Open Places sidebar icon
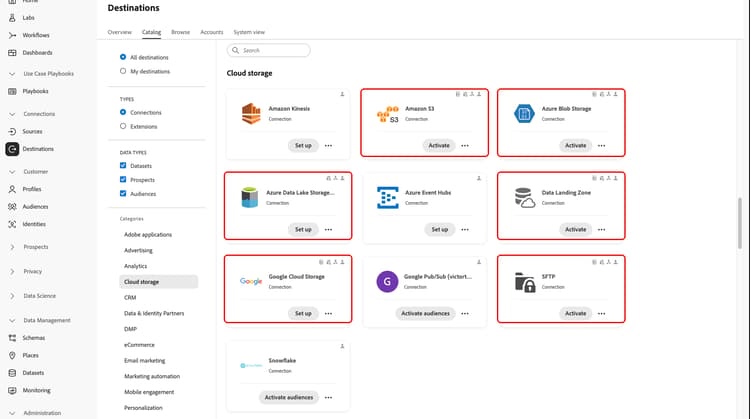750x419 pixels. tap(12, 355)
